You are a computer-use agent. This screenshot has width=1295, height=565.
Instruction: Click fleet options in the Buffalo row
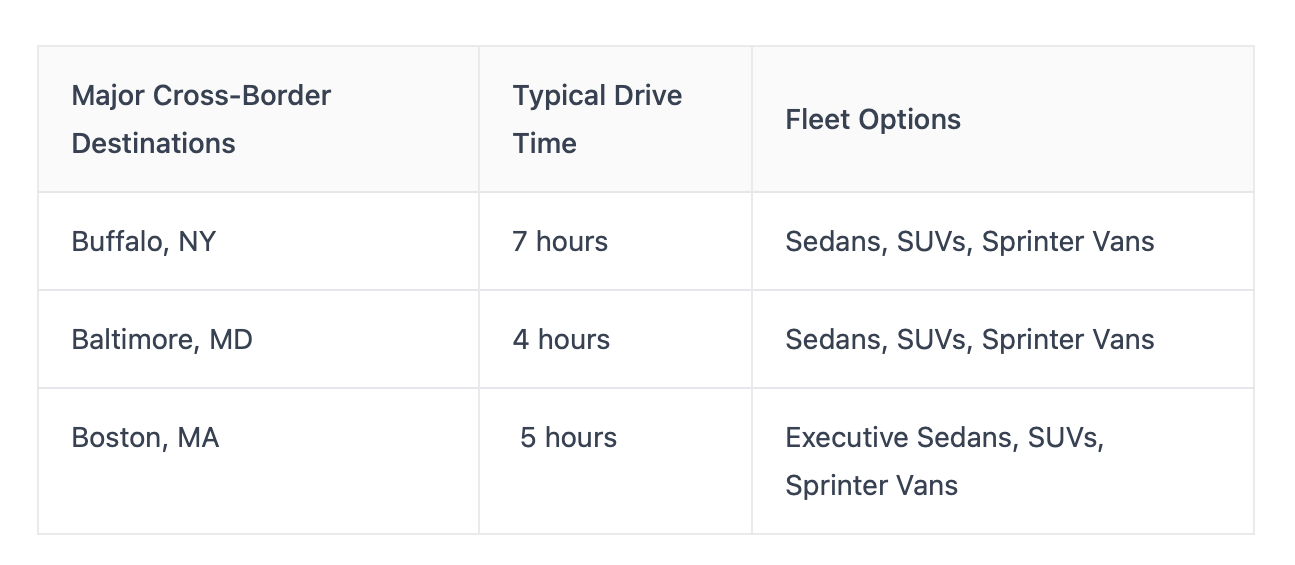969,241
